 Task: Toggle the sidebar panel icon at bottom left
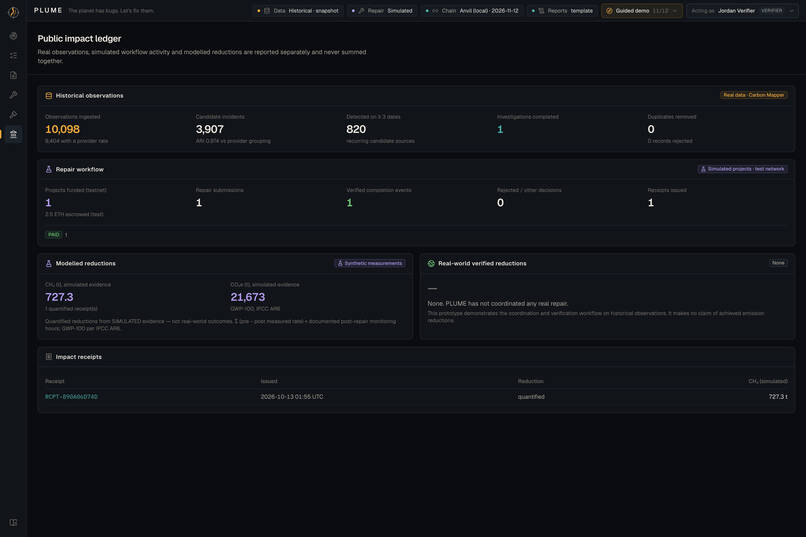coord(13,522)
